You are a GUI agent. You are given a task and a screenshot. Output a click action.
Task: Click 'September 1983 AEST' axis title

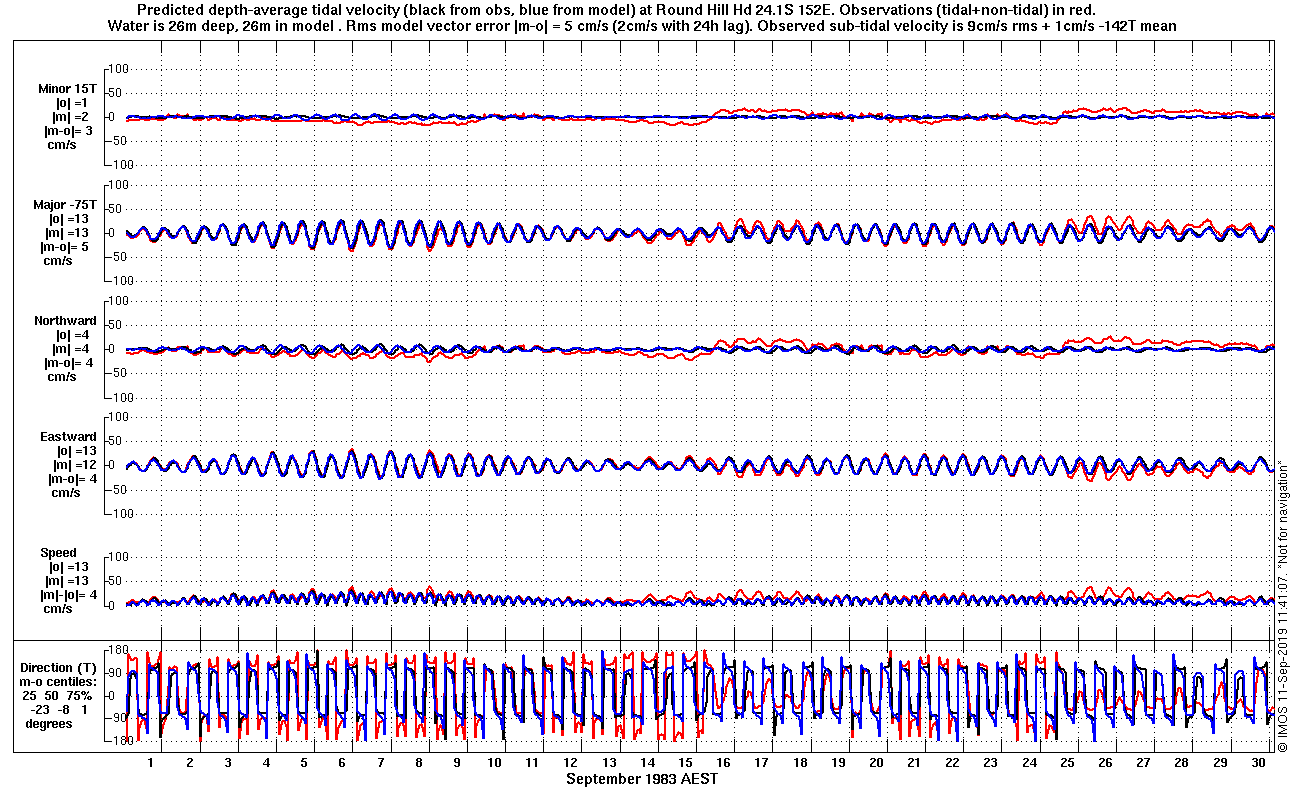click(641, 778)
